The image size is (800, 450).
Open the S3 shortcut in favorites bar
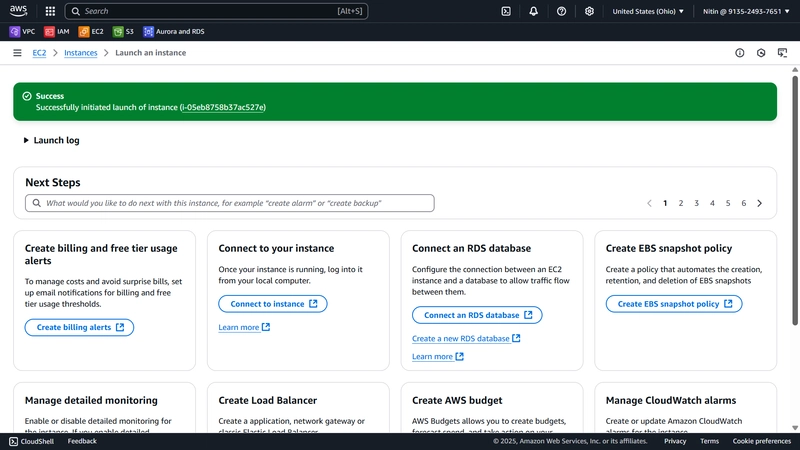point(123,32)
